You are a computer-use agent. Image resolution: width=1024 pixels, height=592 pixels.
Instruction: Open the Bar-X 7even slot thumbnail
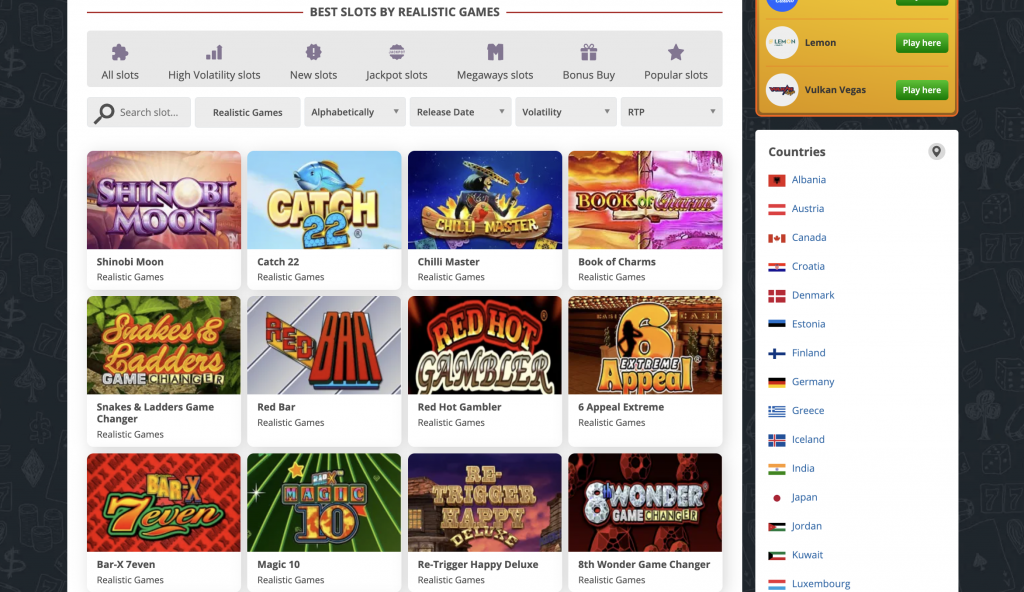[164, 502]
